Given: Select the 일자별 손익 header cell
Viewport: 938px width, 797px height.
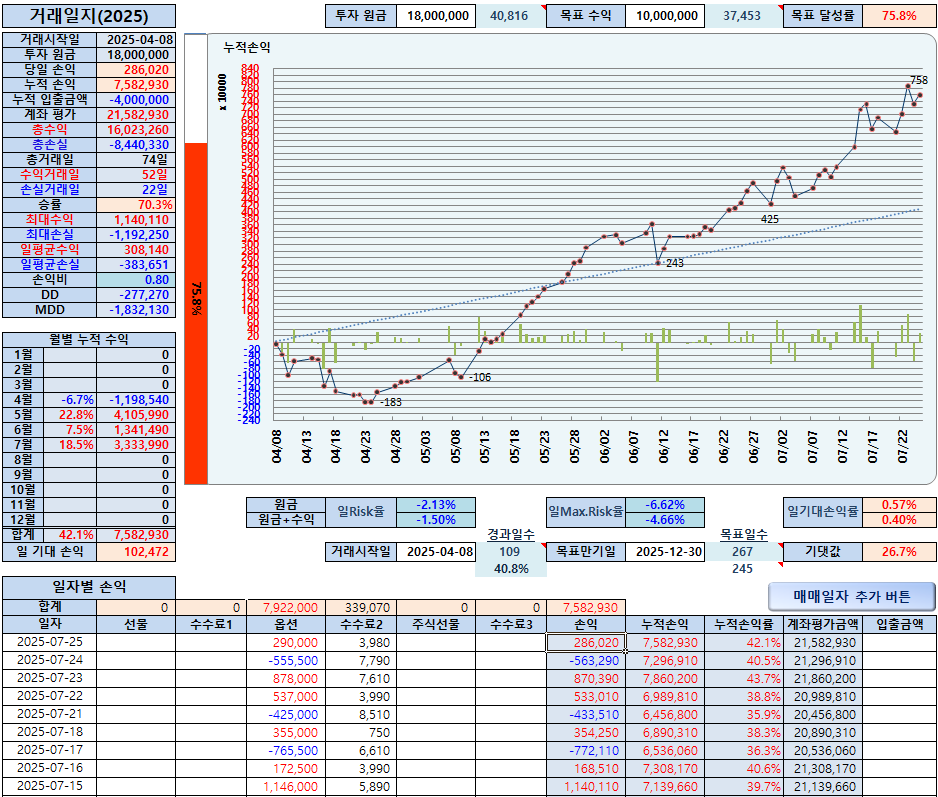Looking at the screenshot, I should pos(89,587).
